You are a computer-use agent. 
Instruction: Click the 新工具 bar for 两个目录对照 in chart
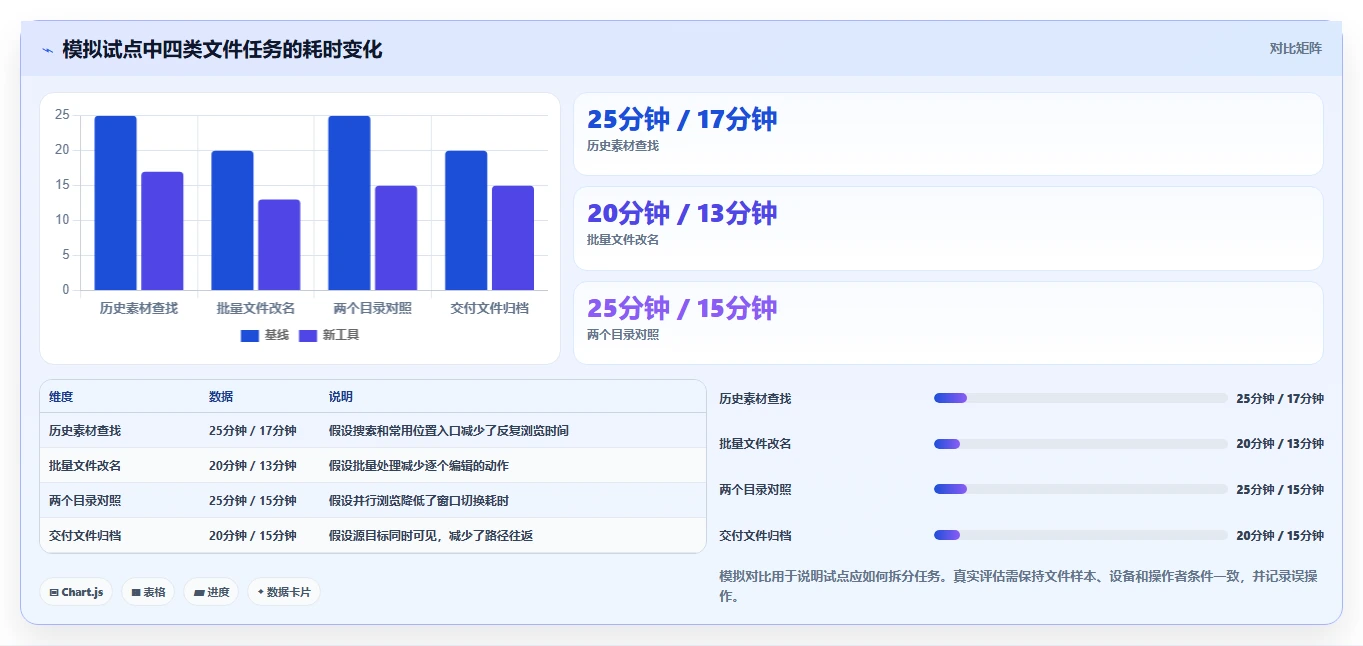[x=396, y=238]
